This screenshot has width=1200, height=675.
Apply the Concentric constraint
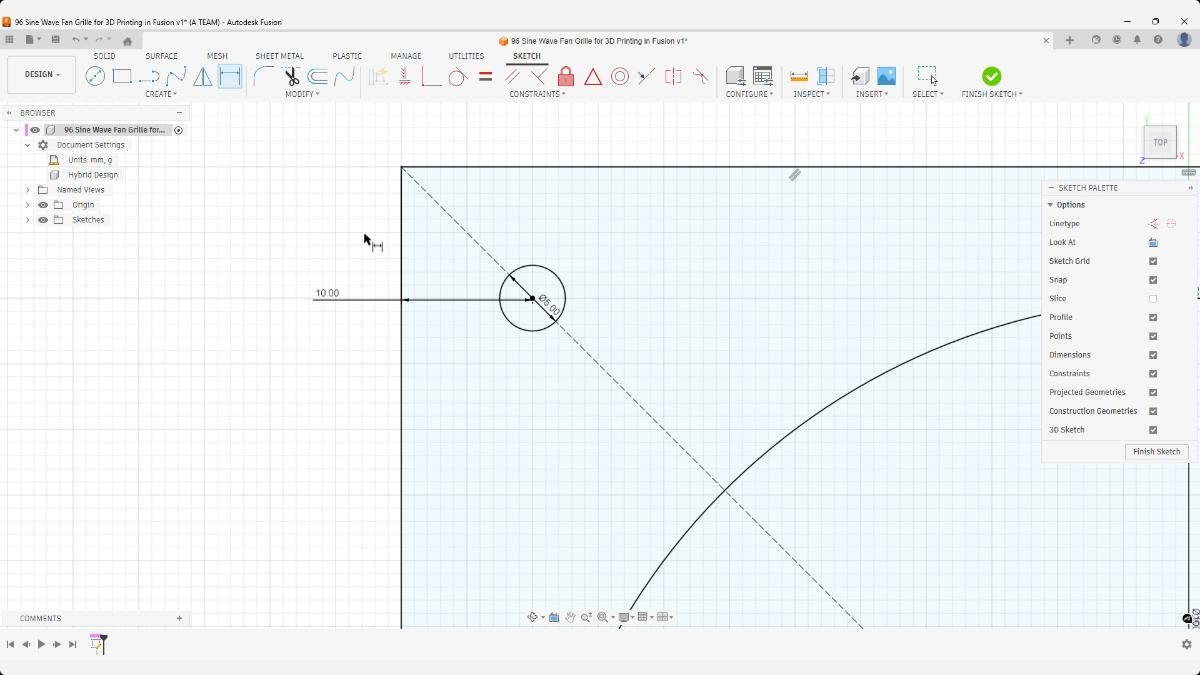tap(620, 76)
